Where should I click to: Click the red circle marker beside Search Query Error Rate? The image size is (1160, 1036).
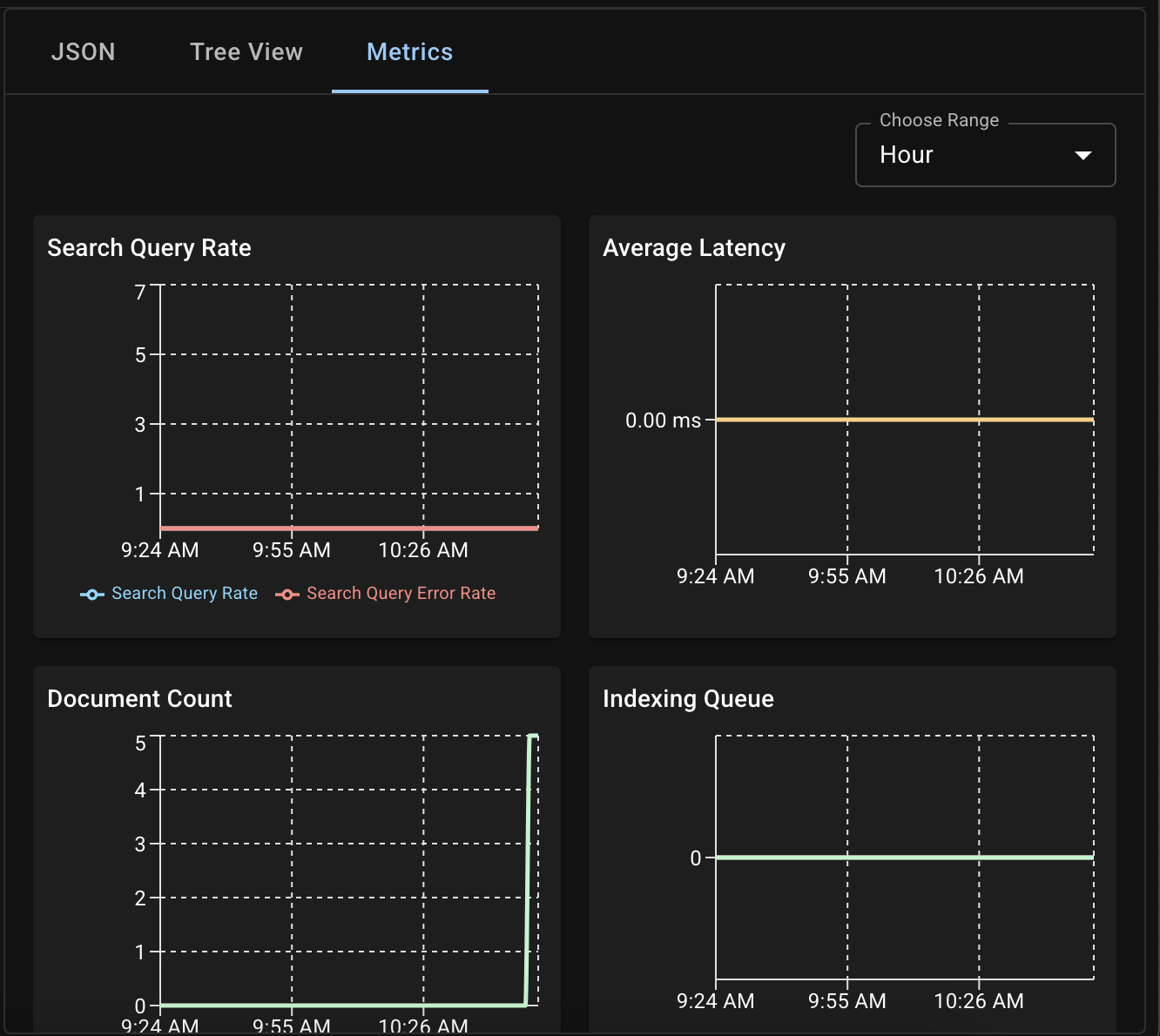pos(287,594)
